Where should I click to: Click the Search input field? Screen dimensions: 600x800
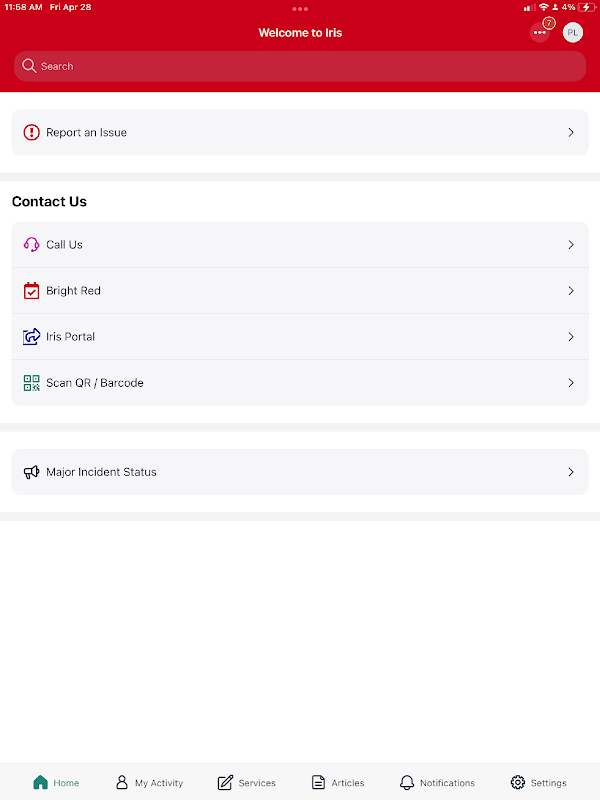point(300,66)
